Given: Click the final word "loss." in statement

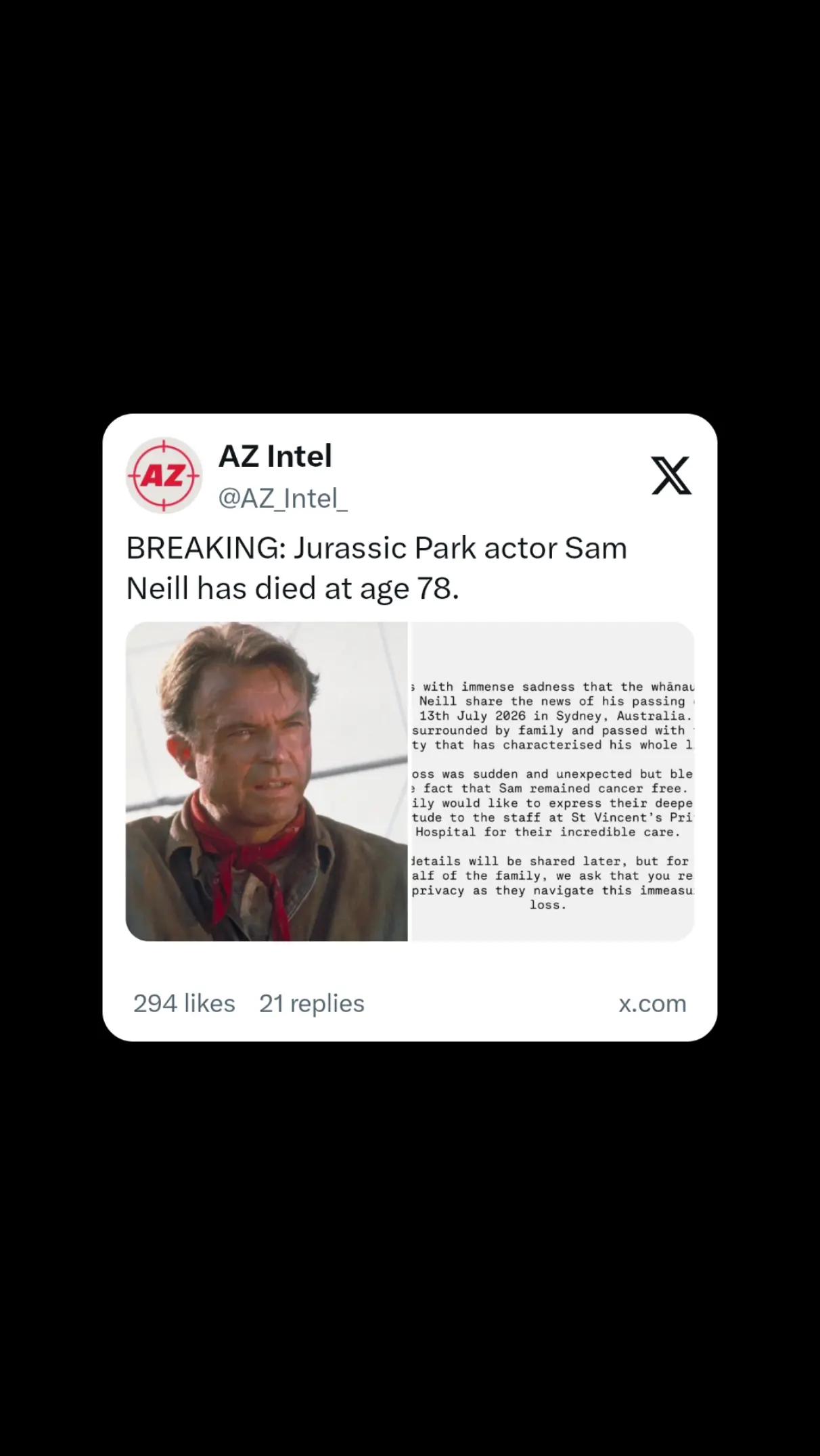Looking at the screenshot, I should [548, 905].
